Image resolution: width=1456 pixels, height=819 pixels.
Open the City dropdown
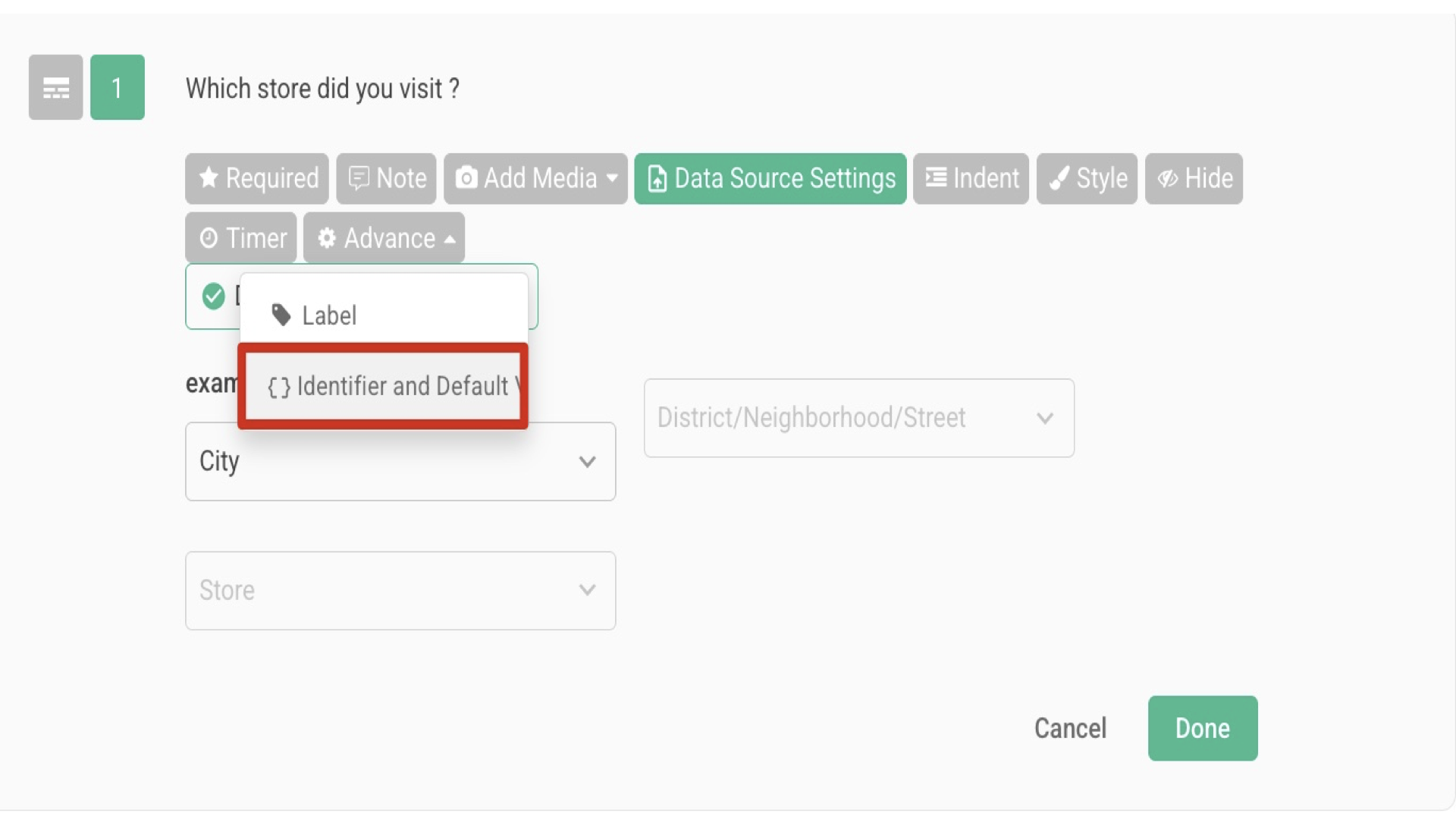(x=400, y=461)
